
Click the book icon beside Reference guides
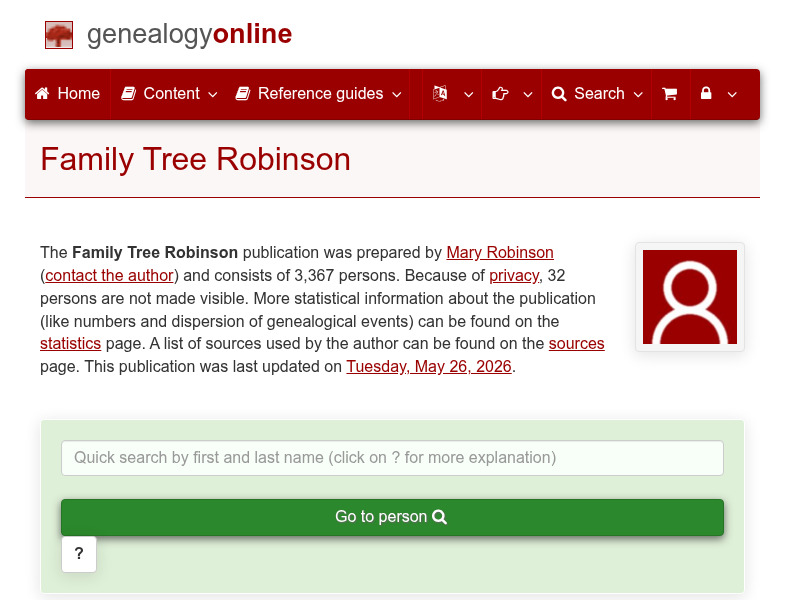pyautogui.click(x=243, y=94)
